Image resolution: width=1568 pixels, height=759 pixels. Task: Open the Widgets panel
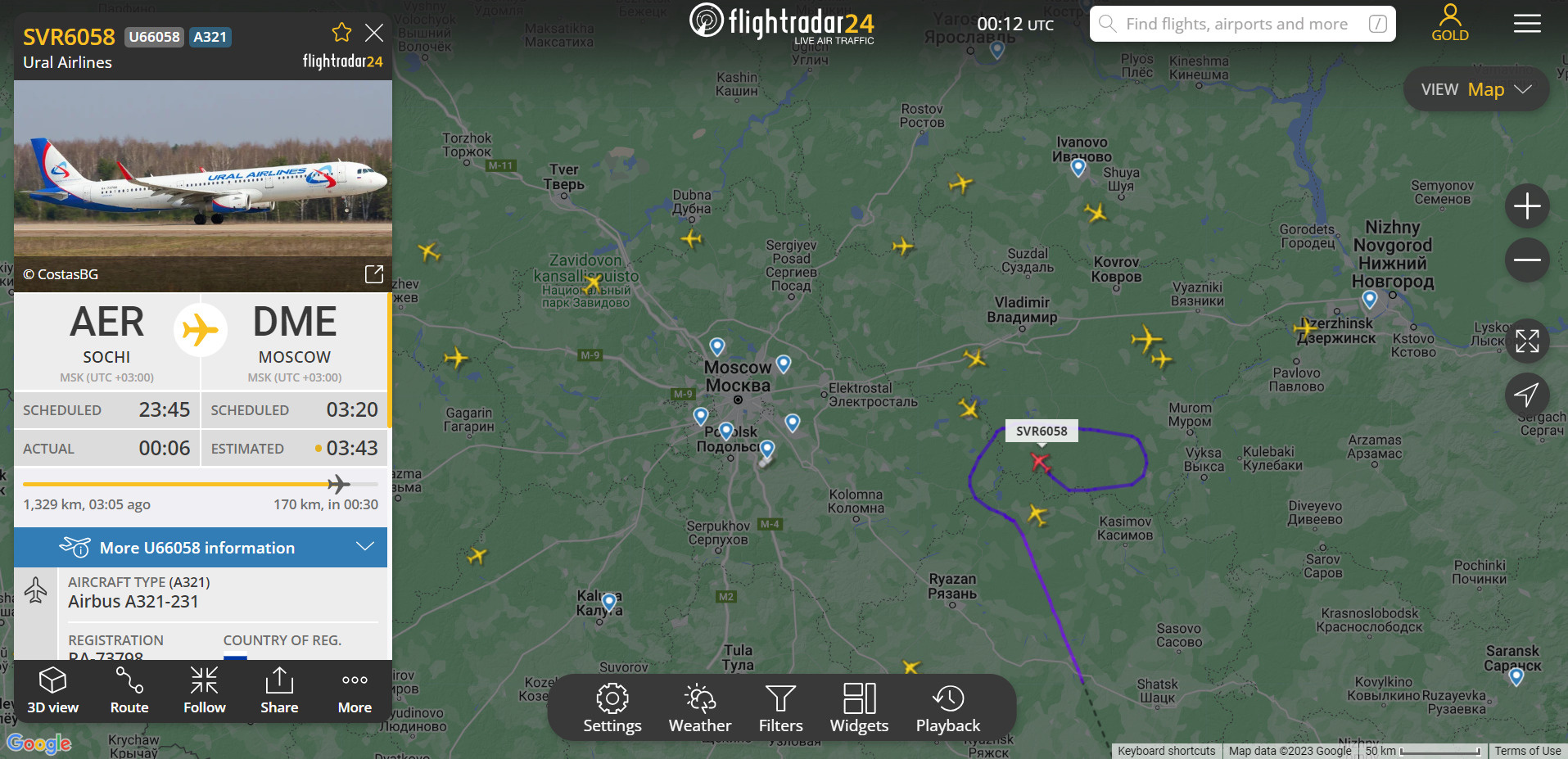(859, 708)
